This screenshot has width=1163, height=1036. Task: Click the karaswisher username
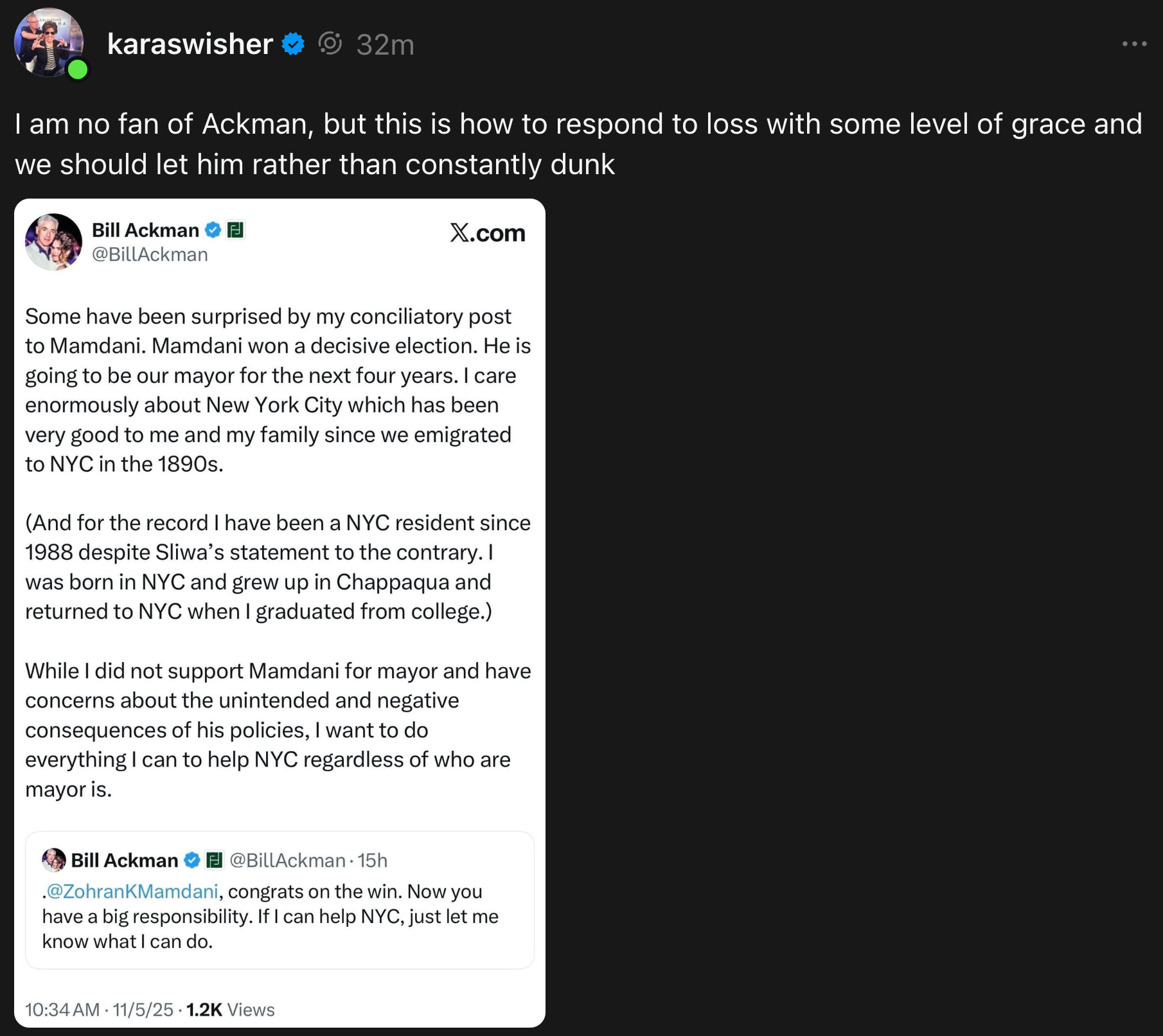click(x=190, y=44)
